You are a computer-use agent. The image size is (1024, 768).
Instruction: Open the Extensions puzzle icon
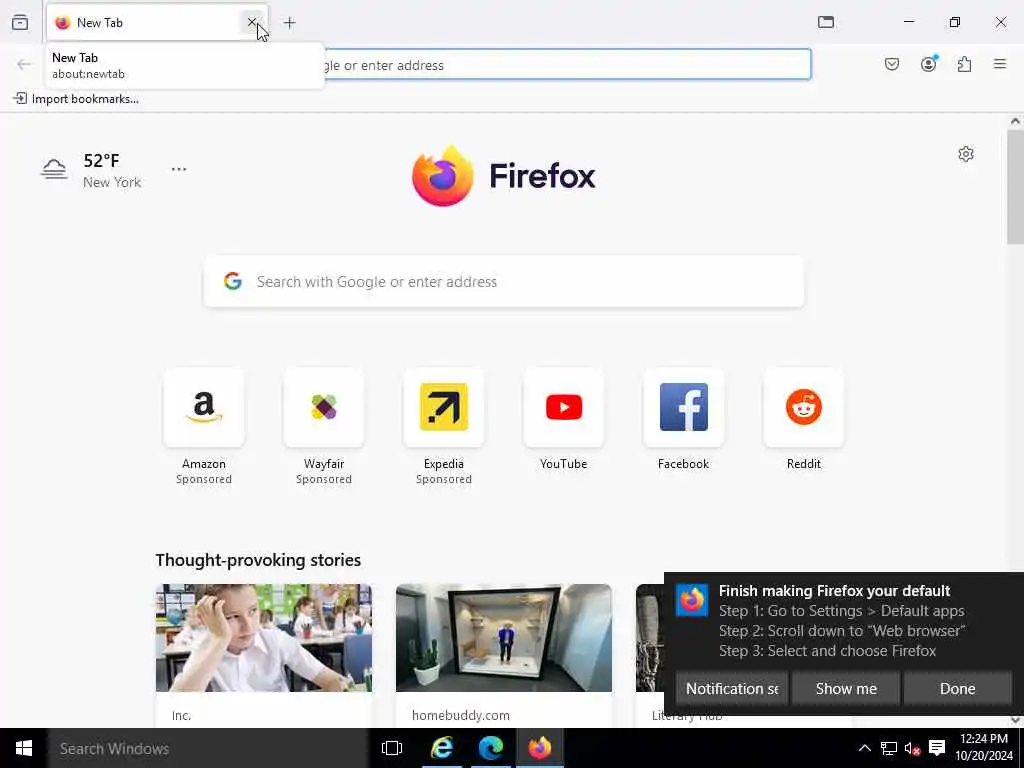coord(964,64)
